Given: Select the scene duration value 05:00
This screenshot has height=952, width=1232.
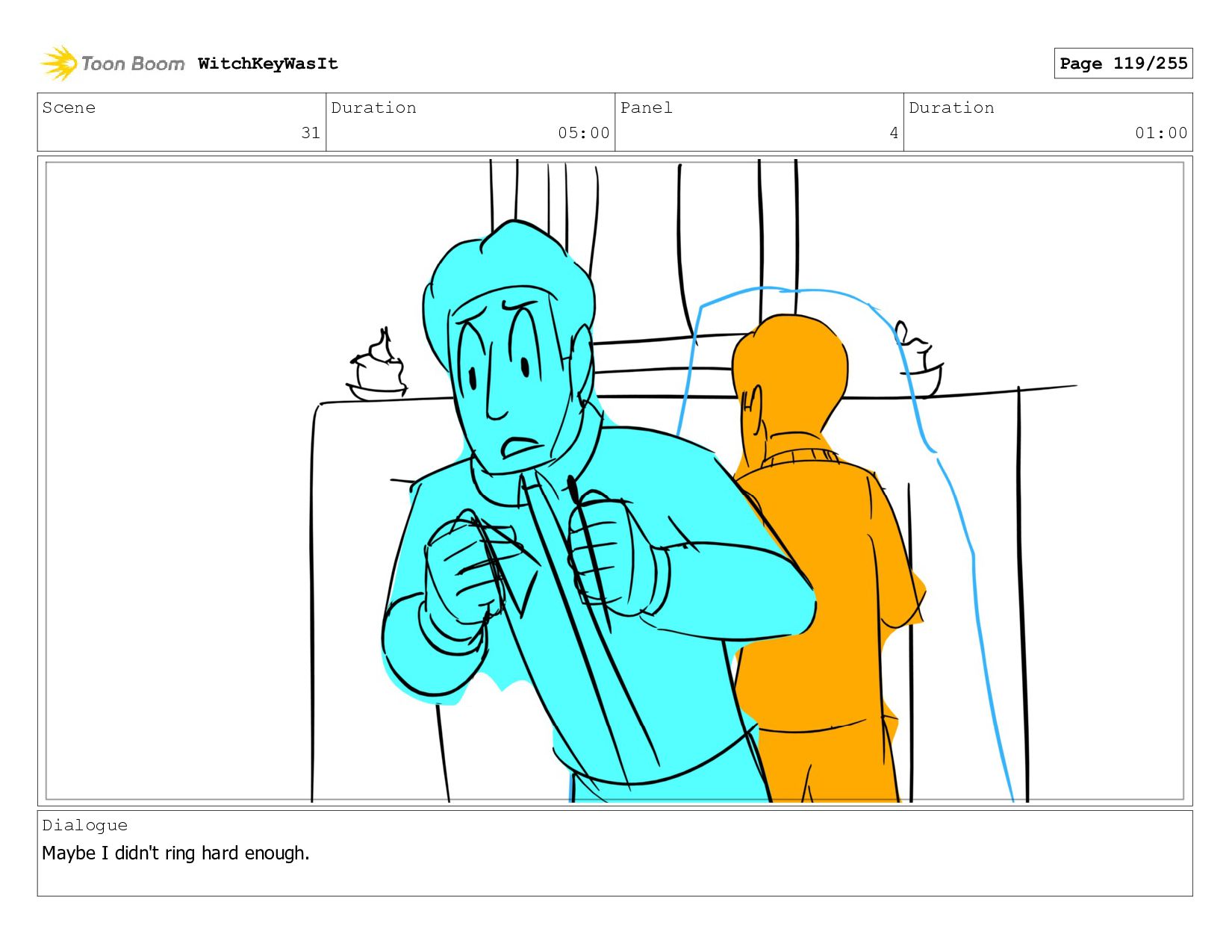Looking at the screenshot, I should (x=584, y=133).
